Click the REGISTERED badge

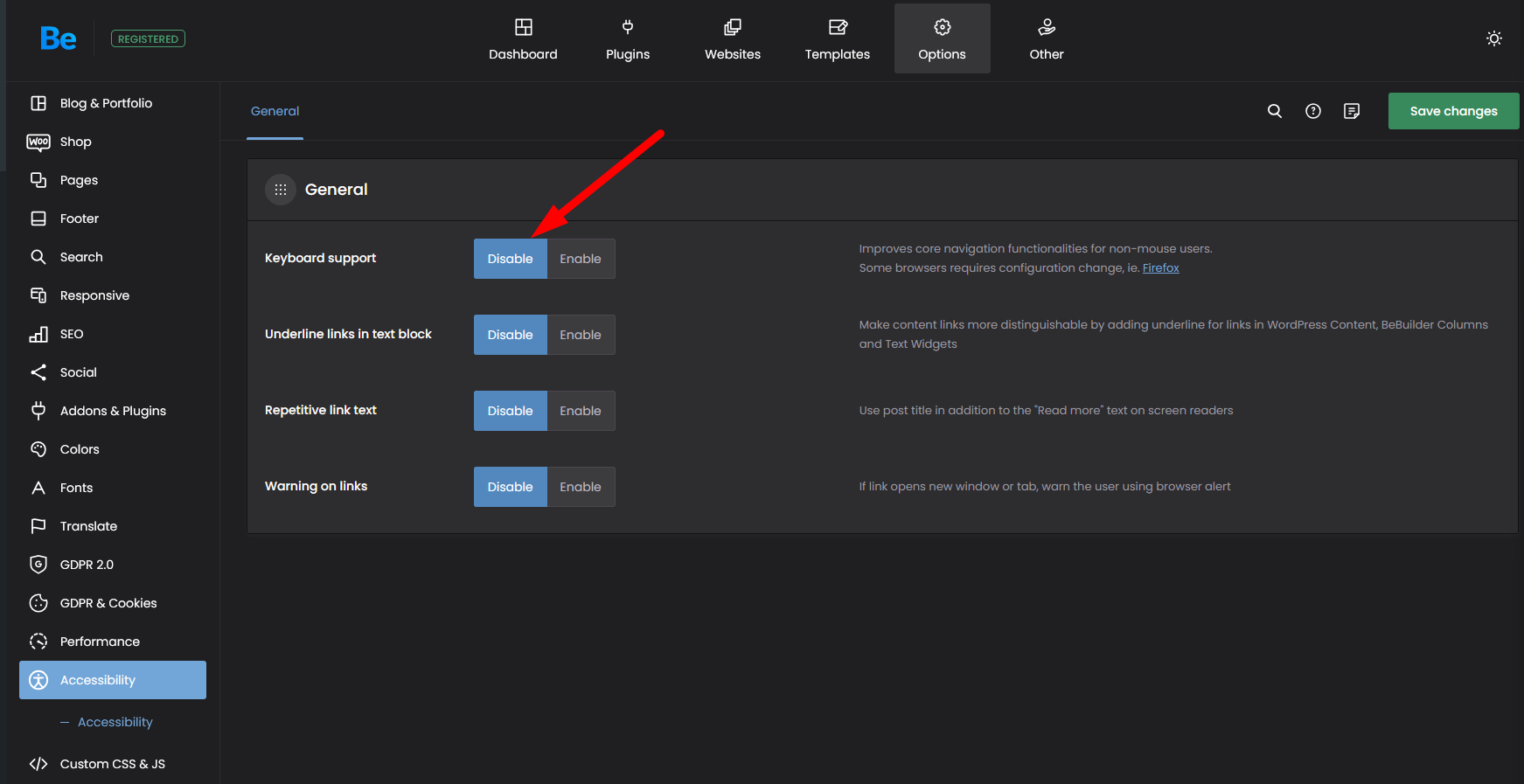(148, 38)
